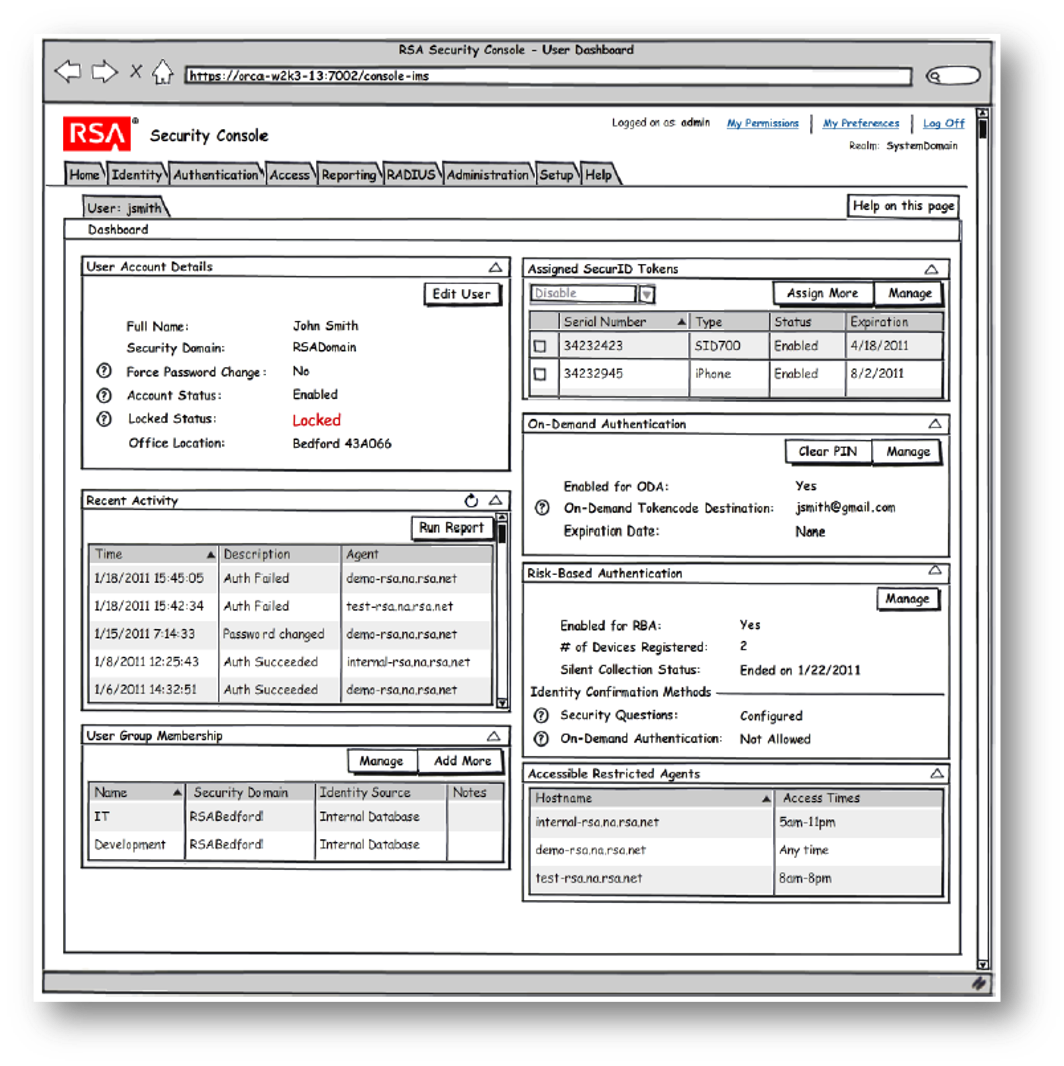The image size is (1064, 1066).
Task: Sort Recent Activity by Time arrow
Action: [211, 555]
